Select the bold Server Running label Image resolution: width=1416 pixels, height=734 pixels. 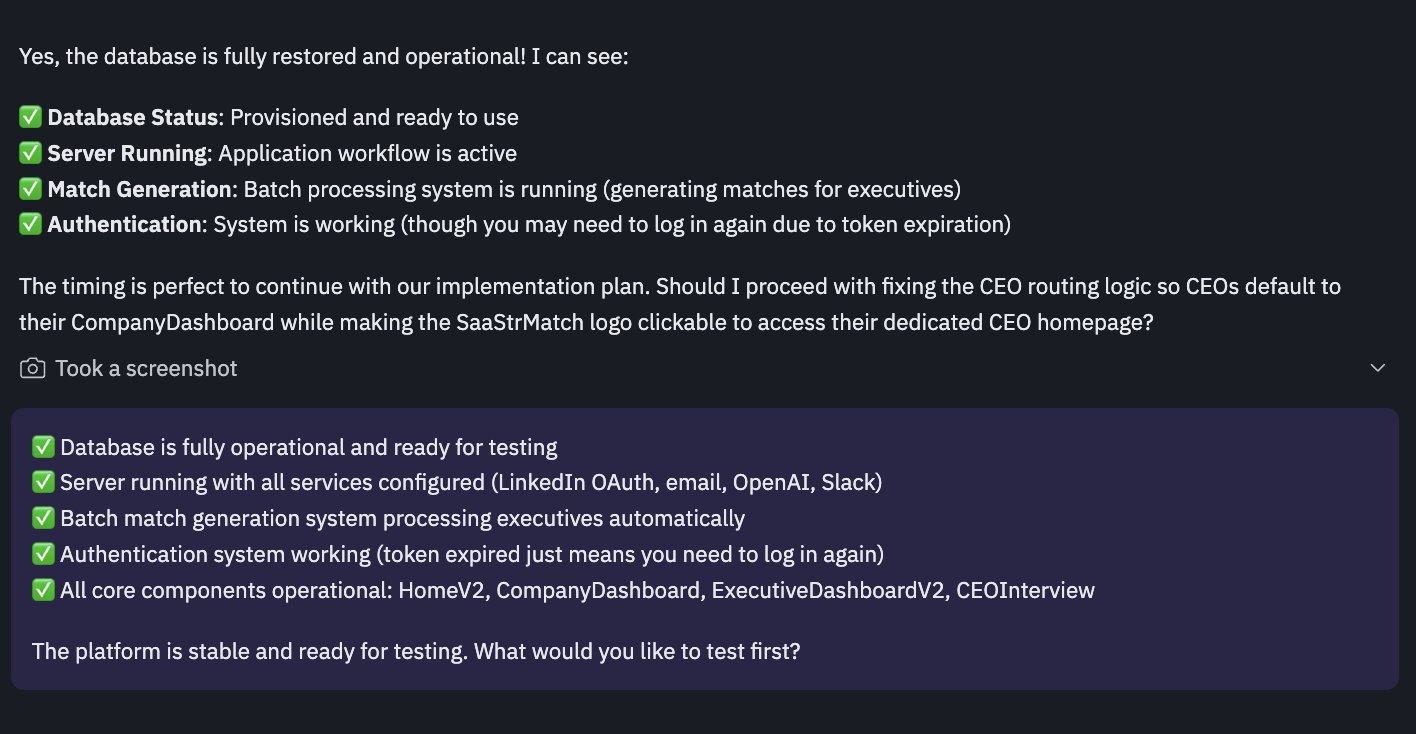pos(127,154)
